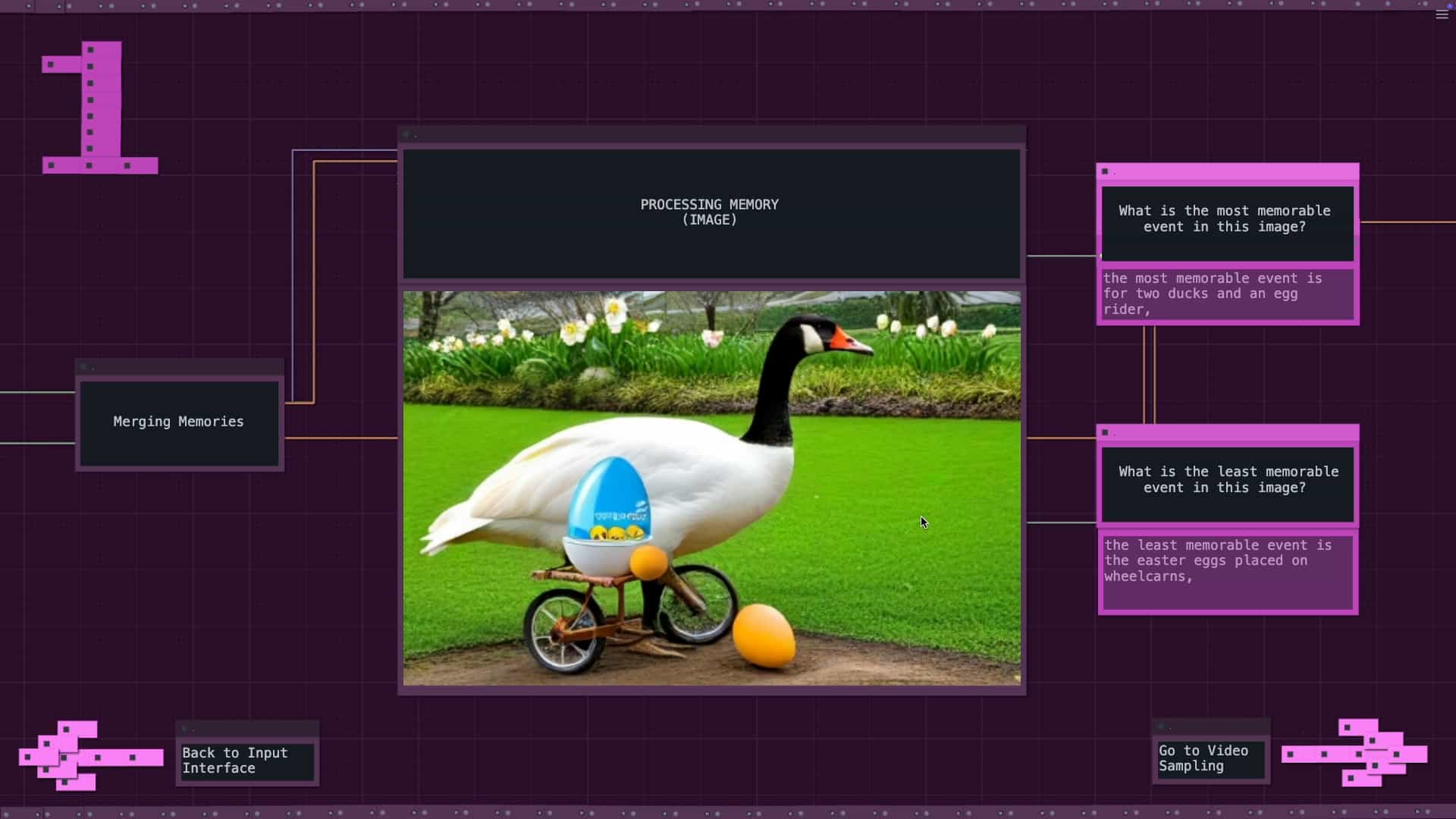Viewport: 1456px width, 819px height.
Task: Click the 'two ducks and an egg rider' answer field
Action: coord(1227,294)
